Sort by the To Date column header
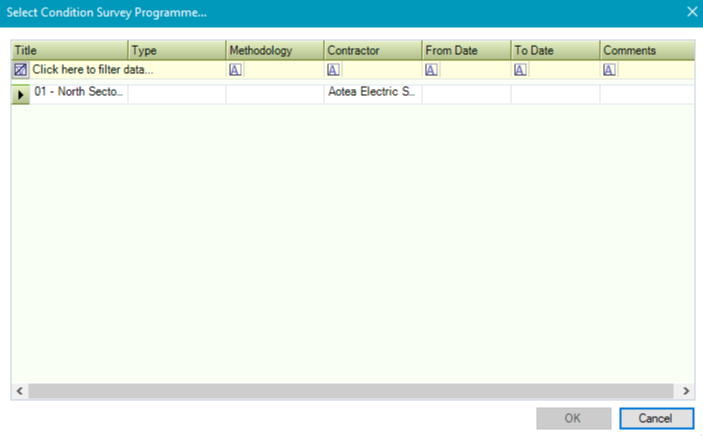Screen dimensions: 703x436 554,50
